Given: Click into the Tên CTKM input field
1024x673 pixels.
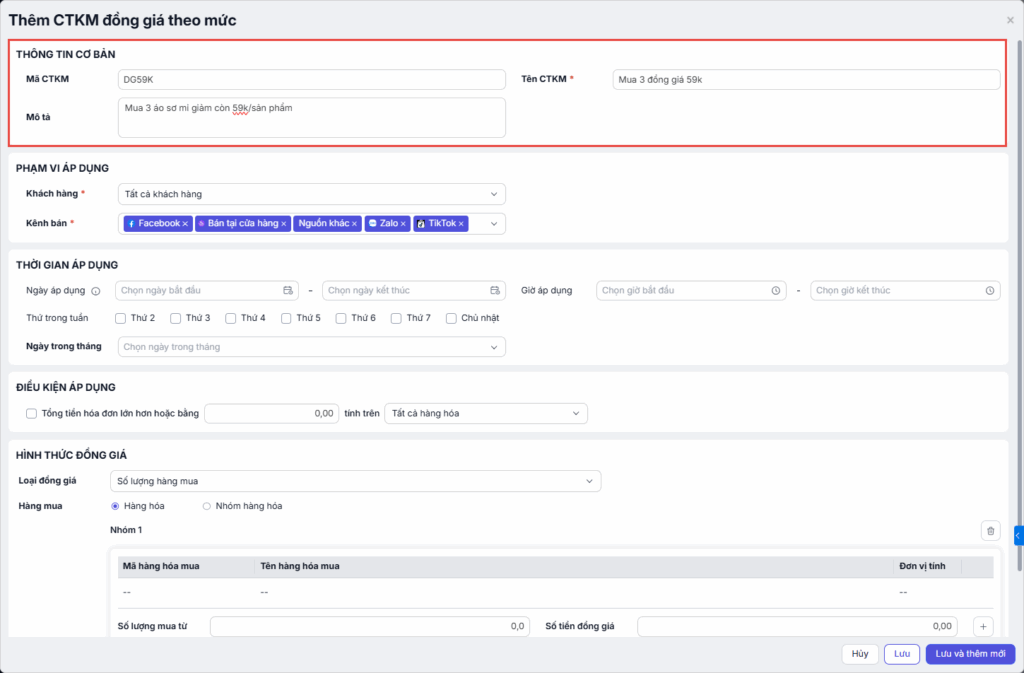Looking at the screenshot, I should [805, 80].
